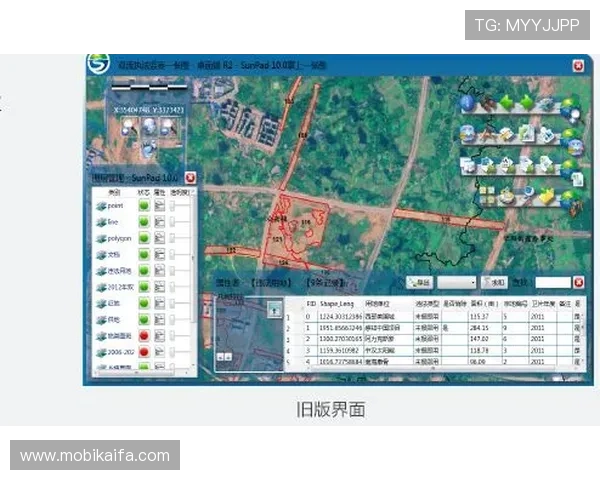Close the SunPad 10.0 layer panel
The image size is (600, 480).
point(190,178)
